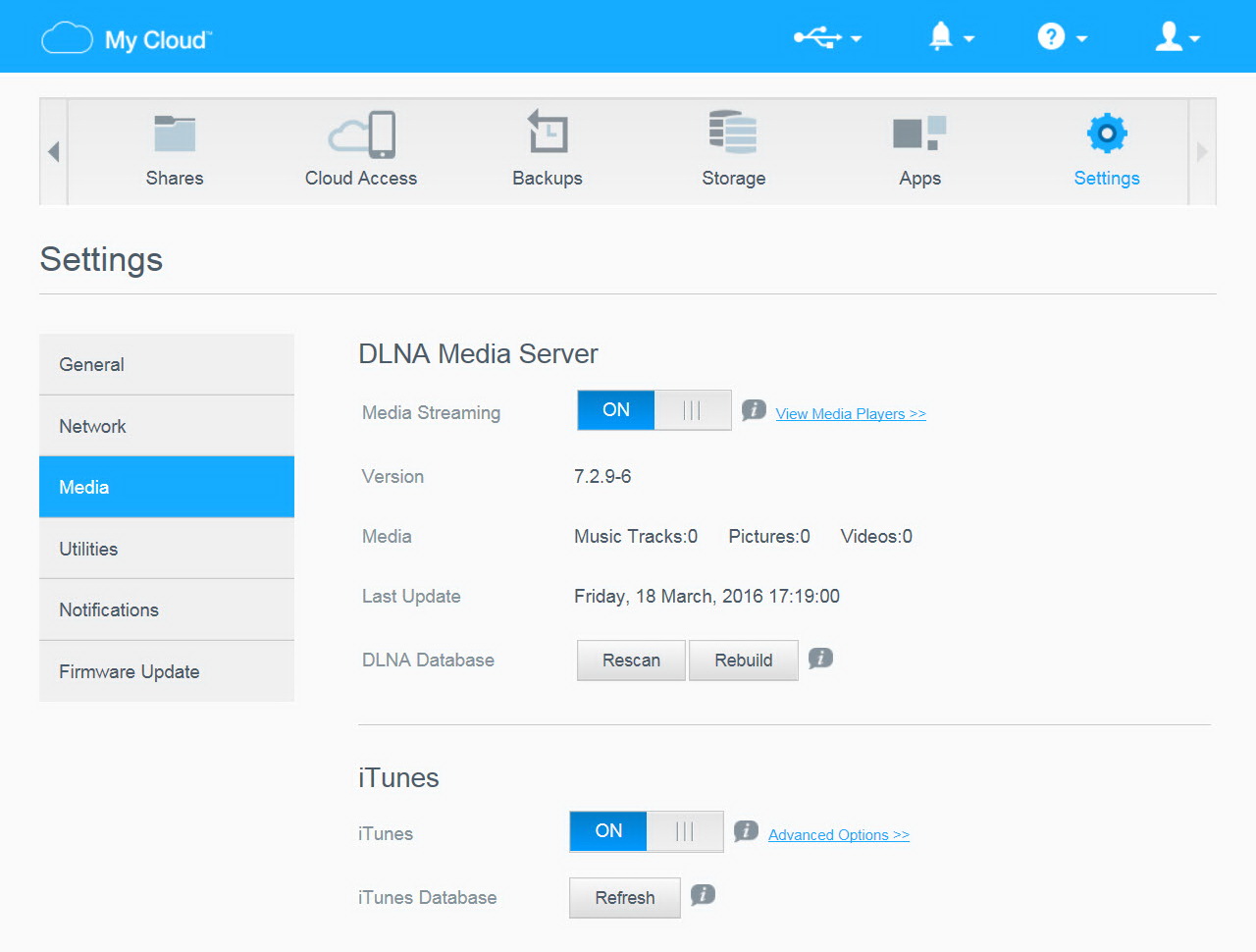Select the General settings tab
This screenshot has width=1256, height=952.
tap(167, 364)
